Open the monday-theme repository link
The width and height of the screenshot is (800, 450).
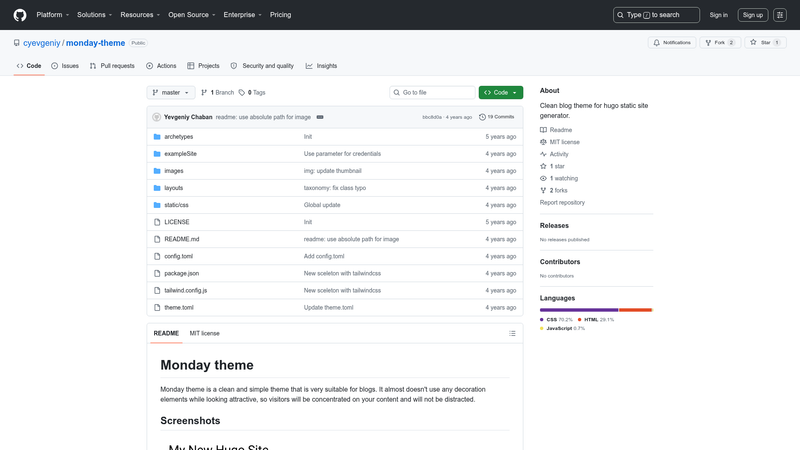point(95,43)
